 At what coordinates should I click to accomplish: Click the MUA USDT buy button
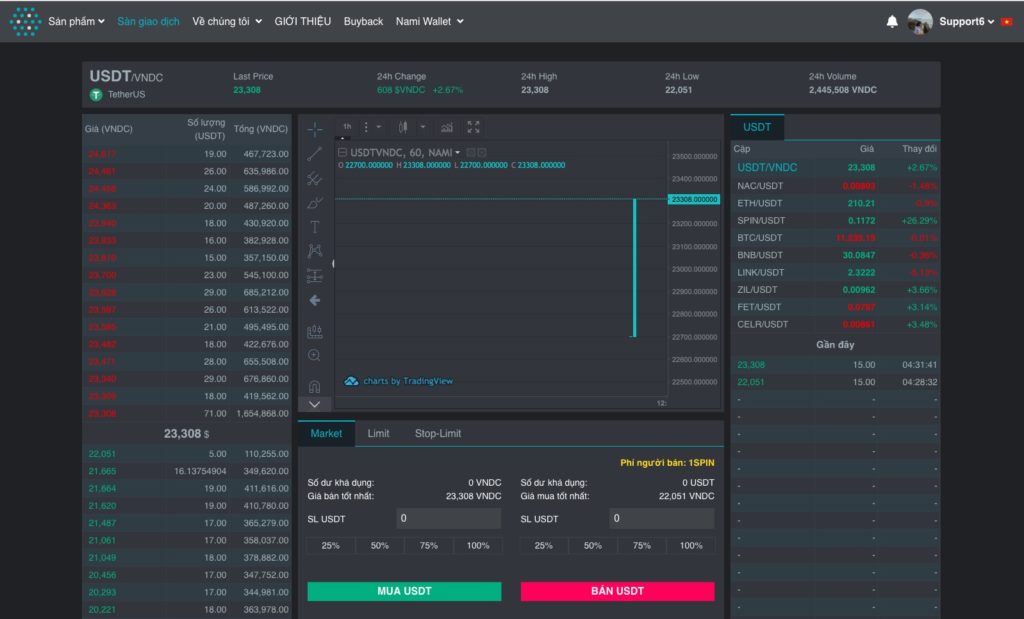pyautogui.click(x=404, y=591)
